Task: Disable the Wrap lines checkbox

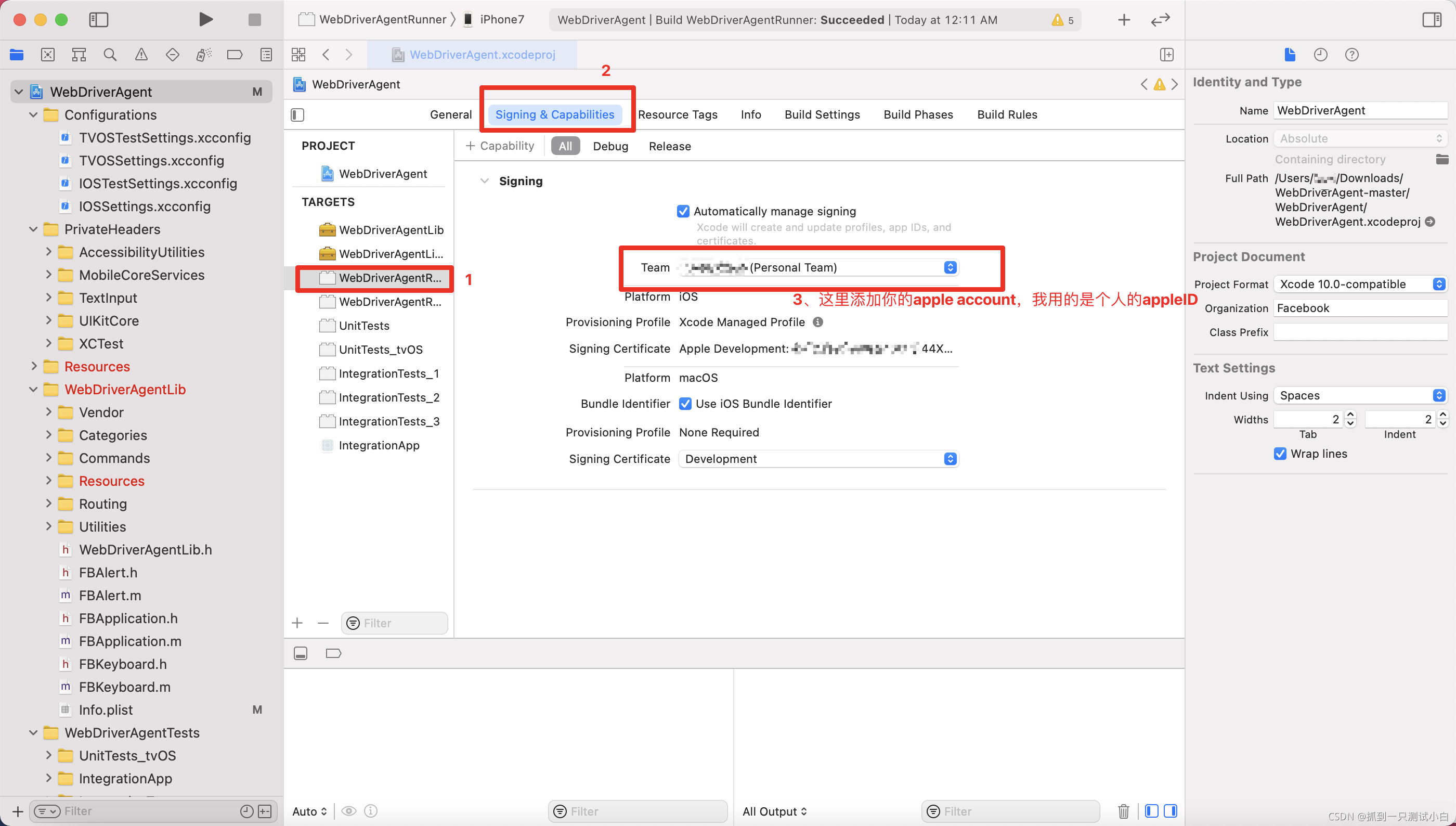Action: pyautogui.click(x=1280, y=453)
